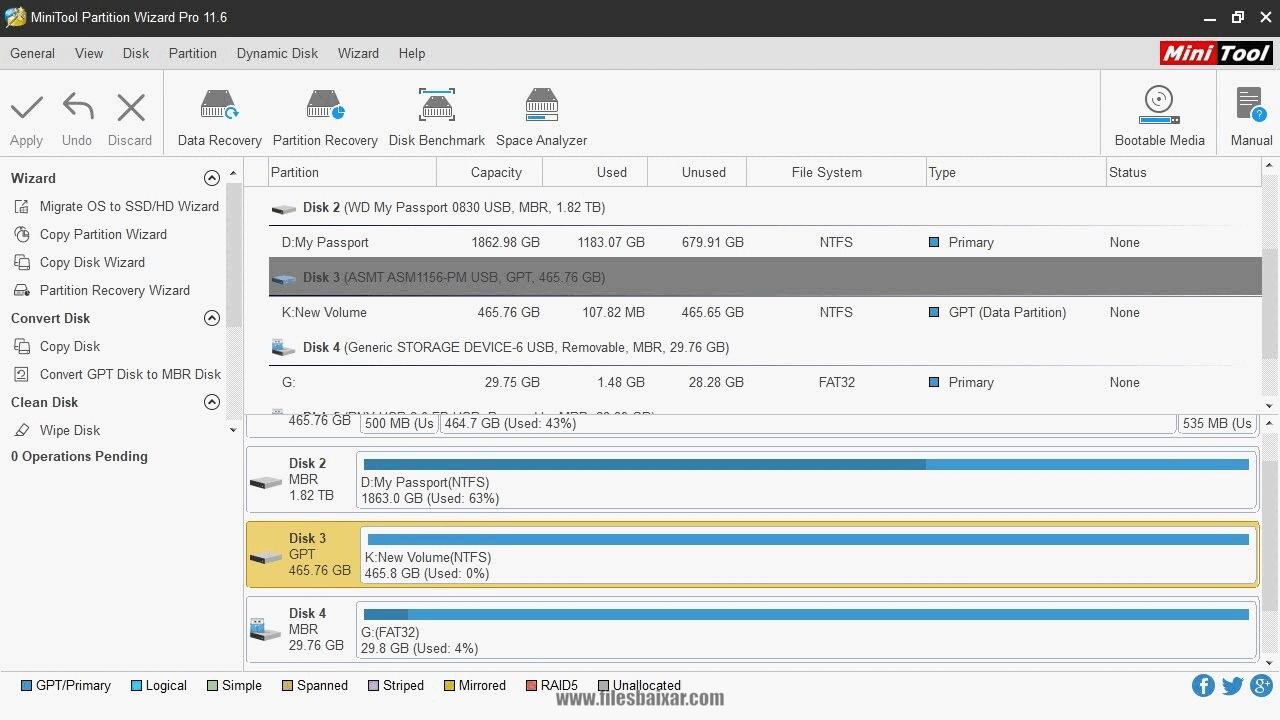
Task: Click the Logical legend swatch
Action: point(136,686)
